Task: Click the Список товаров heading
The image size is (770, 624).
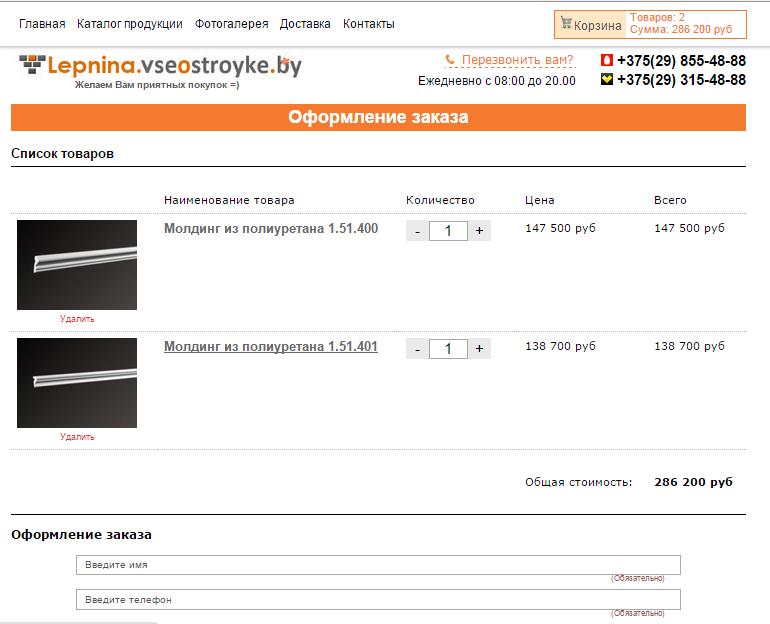Action: click(x=62, y=154)
